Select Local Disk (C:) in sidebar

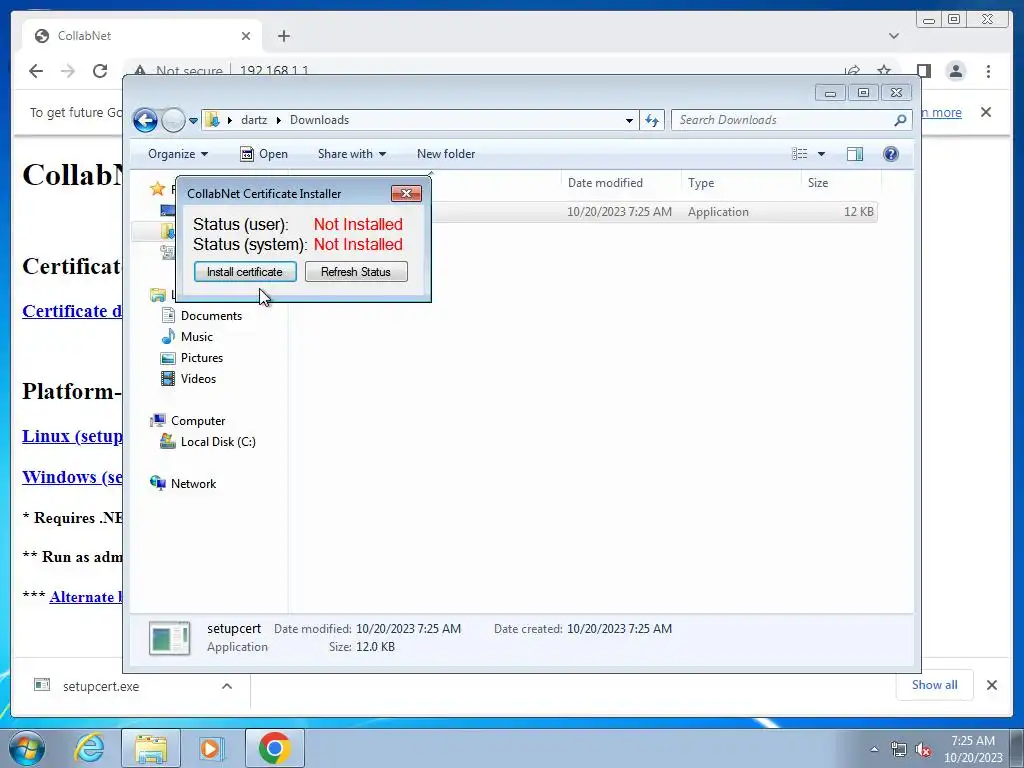pyautogui.click(x=208, y=442)
